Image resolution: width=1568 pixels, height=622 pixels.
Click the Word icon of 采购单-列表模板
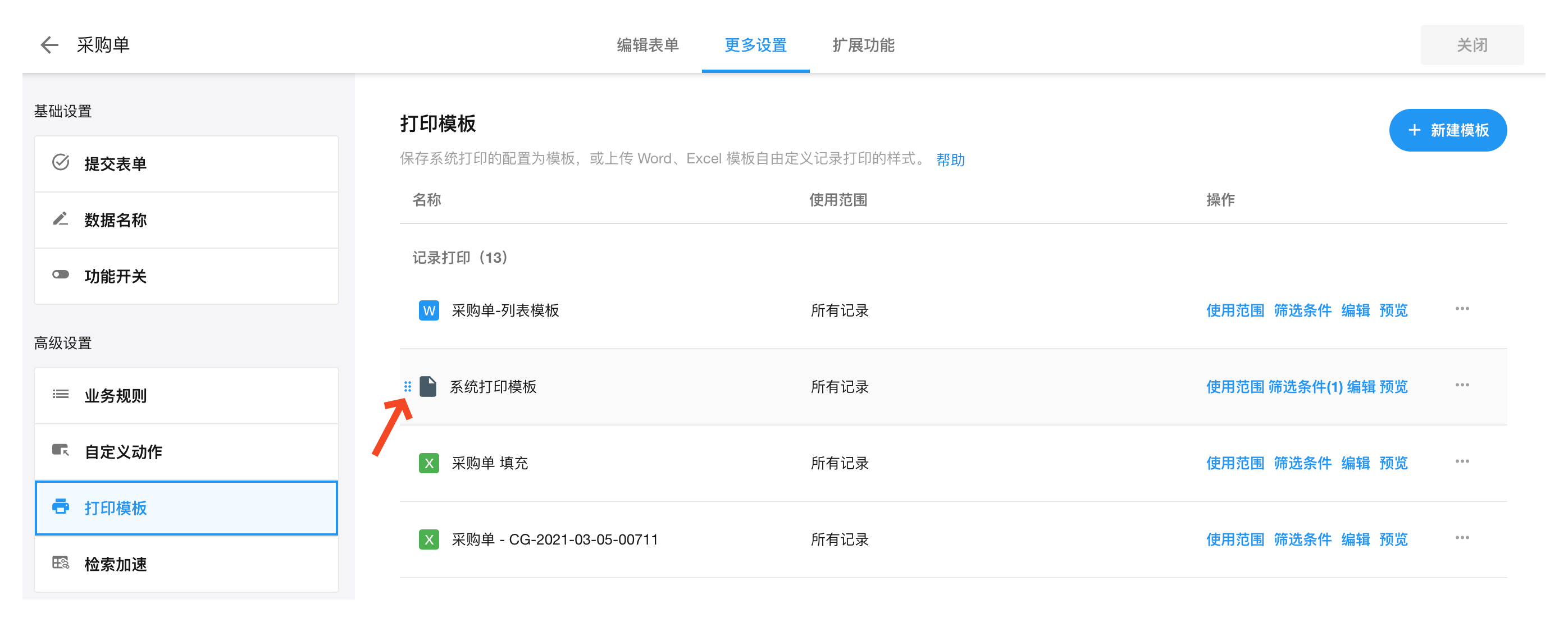(429, 310)
